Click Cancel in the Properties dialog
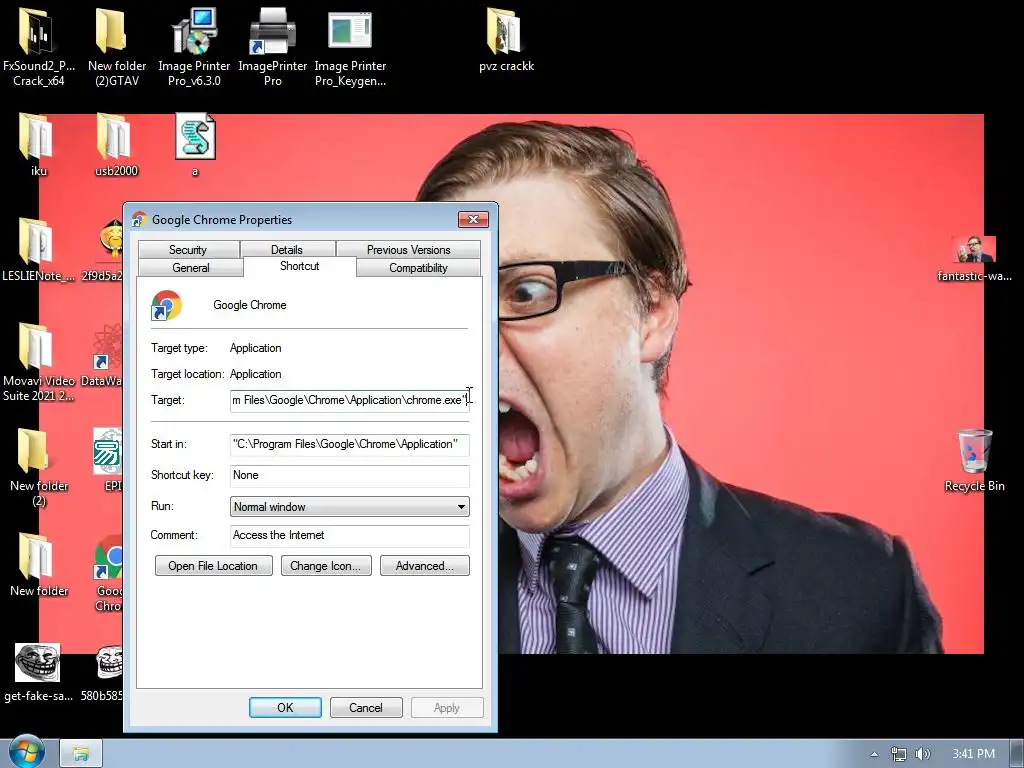The height and width of the screenshot is (768, 1024). 366,708
